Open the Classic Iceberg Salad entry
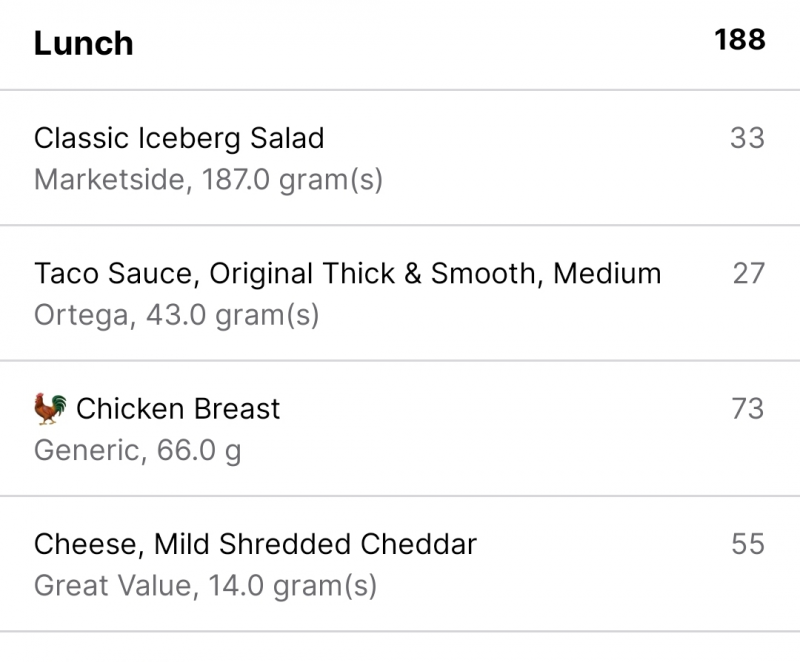The width and height of the screenshot is (800, 662). (x=179, y=138)
